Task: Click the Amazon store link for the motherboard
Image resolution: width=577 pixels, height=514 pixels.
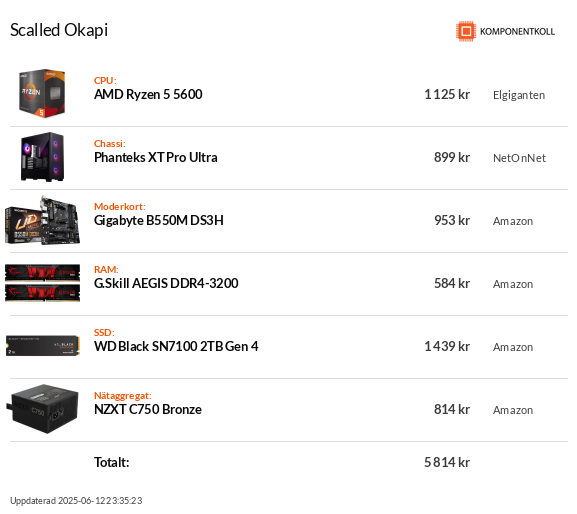Action: click(x=513, y=221)
